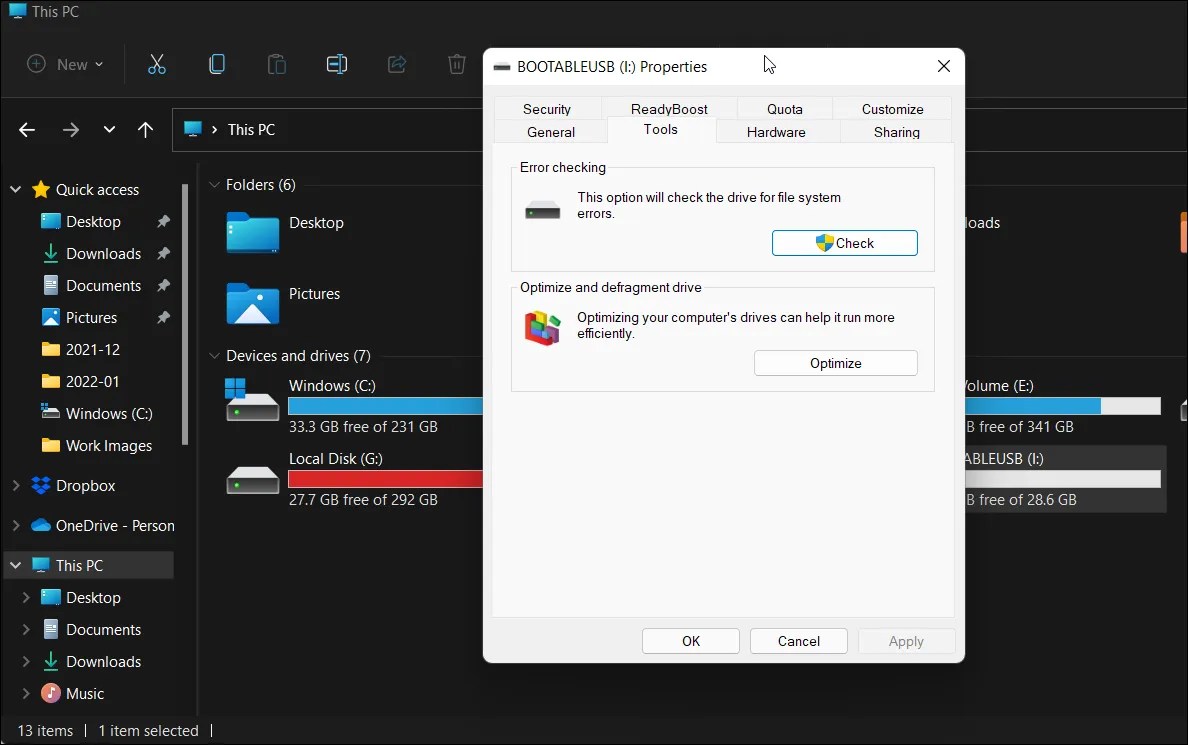The width and height of the screenshot is (1188, 745).
Task: Click the Optimize button to defragment
Action: pos(836,363)
